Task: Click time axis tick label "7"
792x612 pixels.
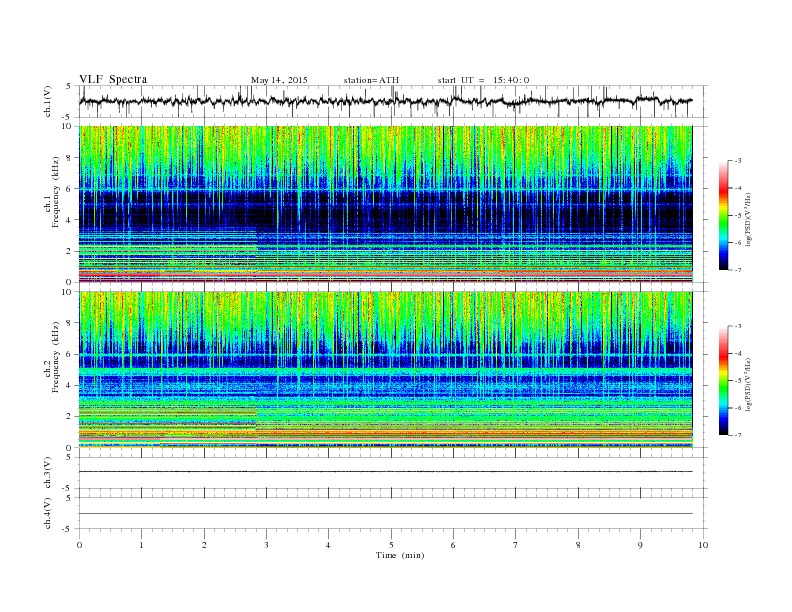Action: pos(516,545)
